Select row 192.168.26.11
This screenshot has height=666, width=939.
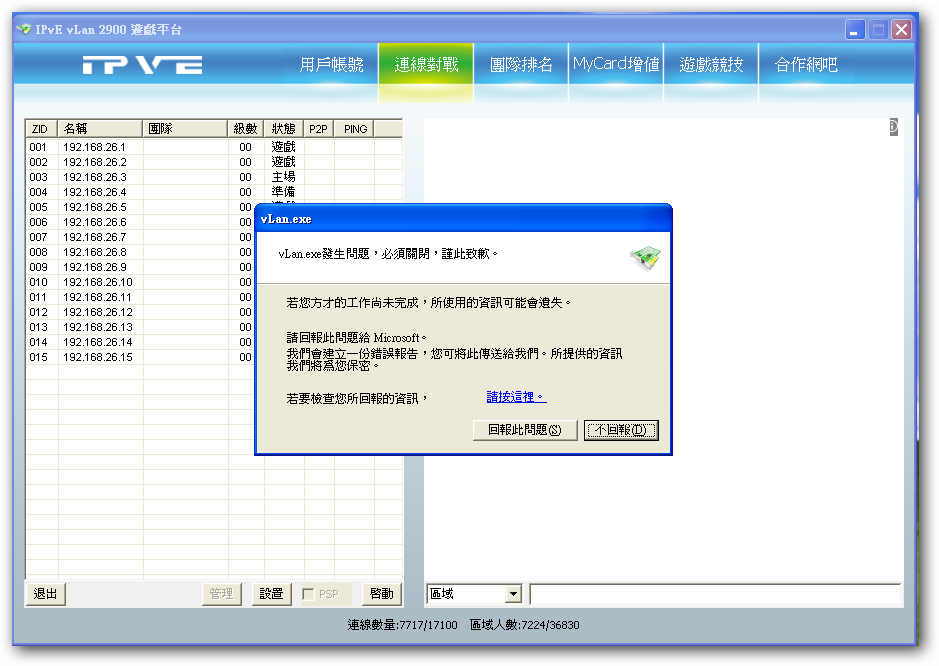tap(140, 296)
